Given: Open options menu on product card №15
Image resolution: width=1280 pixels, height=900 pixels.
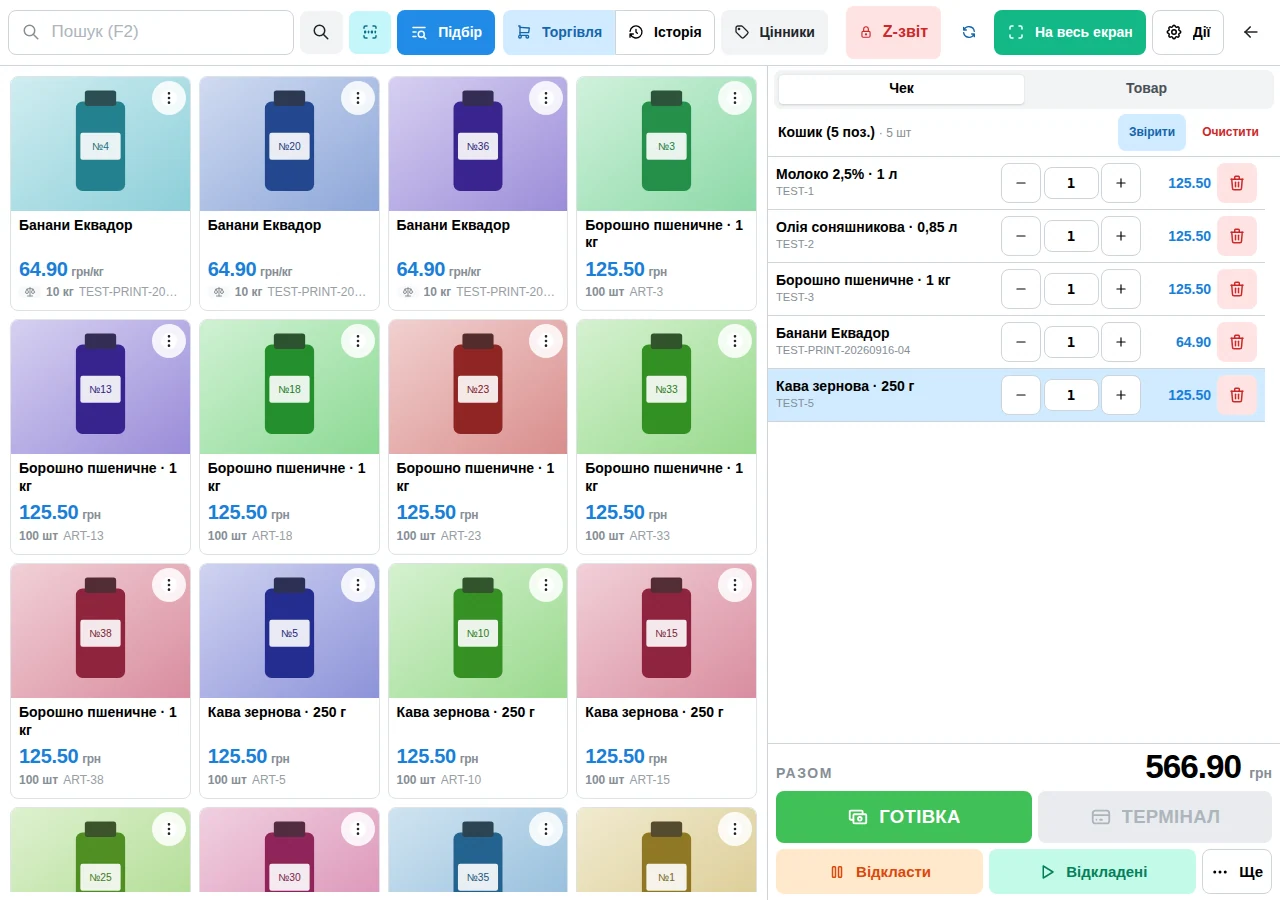Looking at the screenshot, I should click(x=735, y=585).
